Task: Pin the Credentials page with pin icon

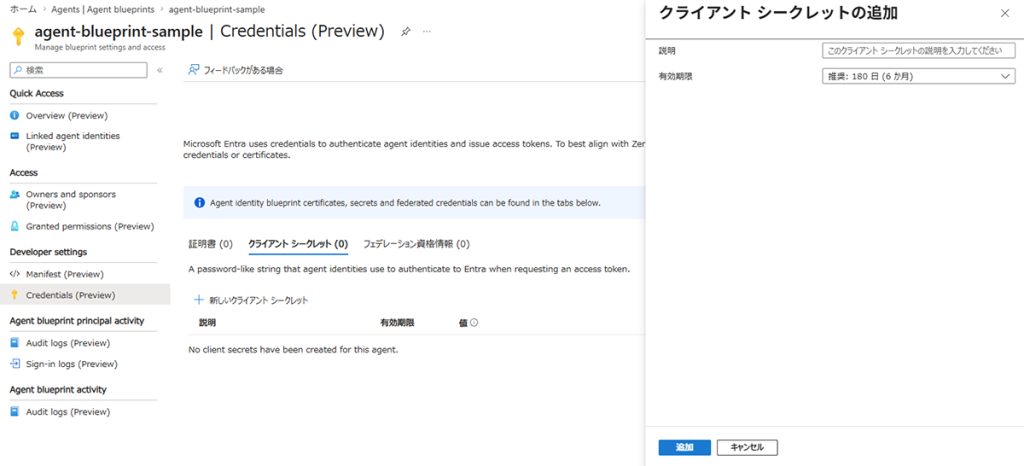Action: [406, 32]
